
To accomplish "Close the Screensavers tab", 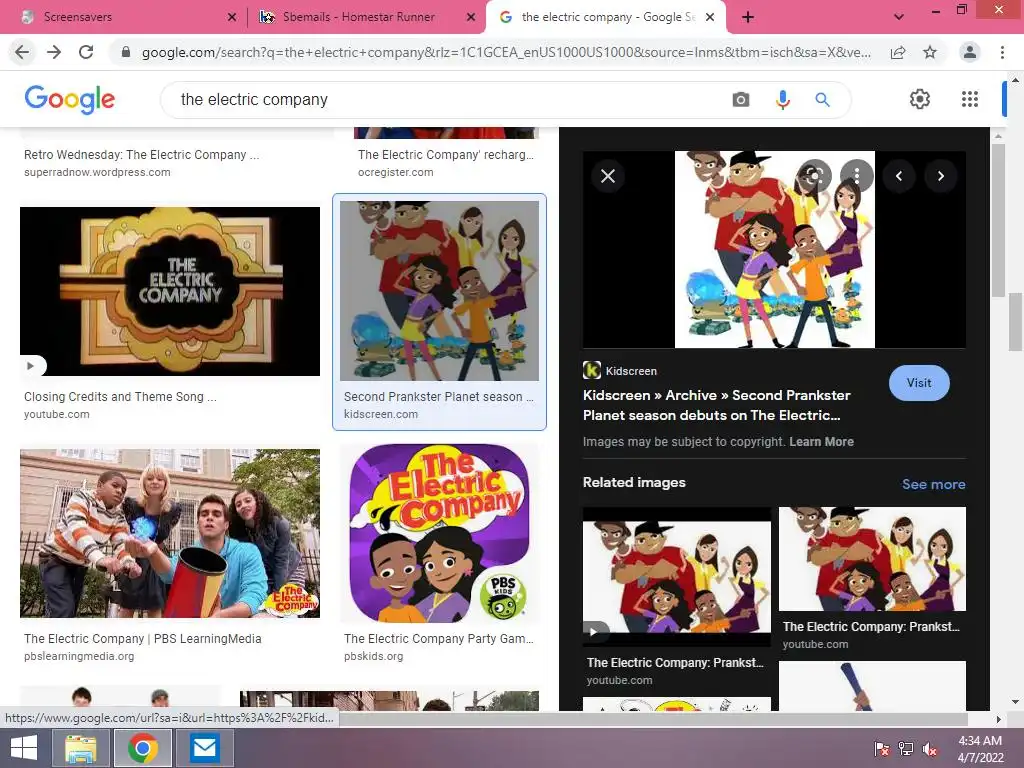I will point(232,17).
